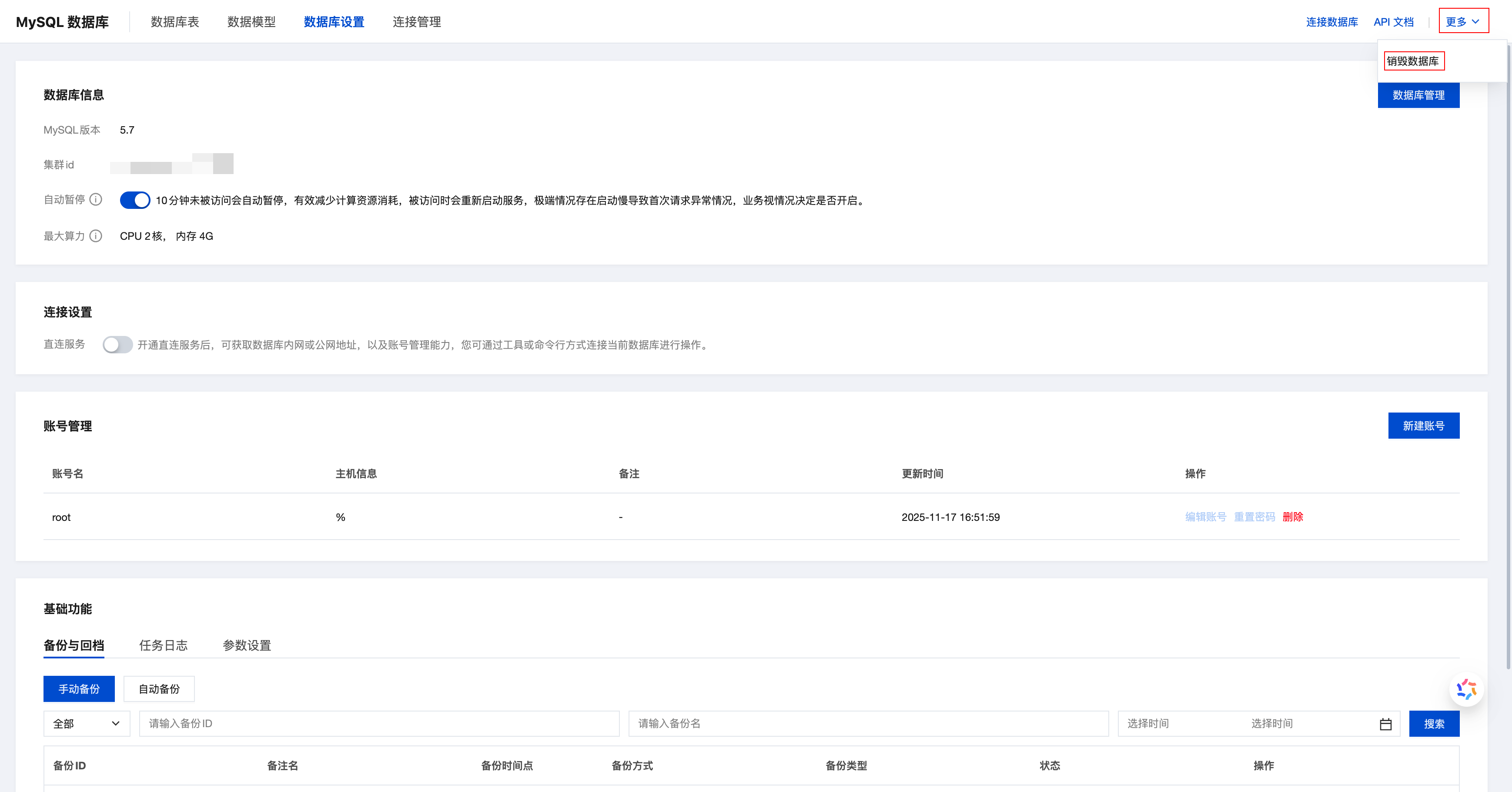Switch to 任务日志 tab
1512x792 pixels.
point(163,645)
